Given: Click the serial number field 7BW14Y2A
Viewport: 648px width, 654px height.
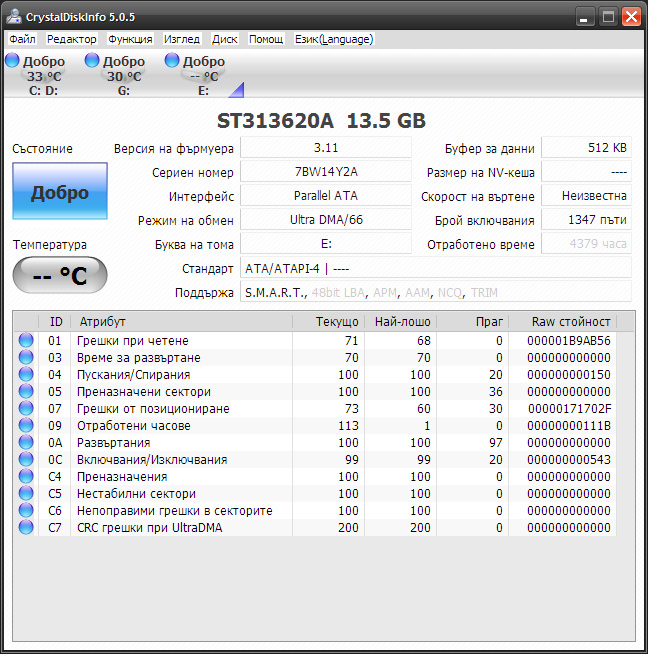Looking at the screenshot, I should [326, 172].
